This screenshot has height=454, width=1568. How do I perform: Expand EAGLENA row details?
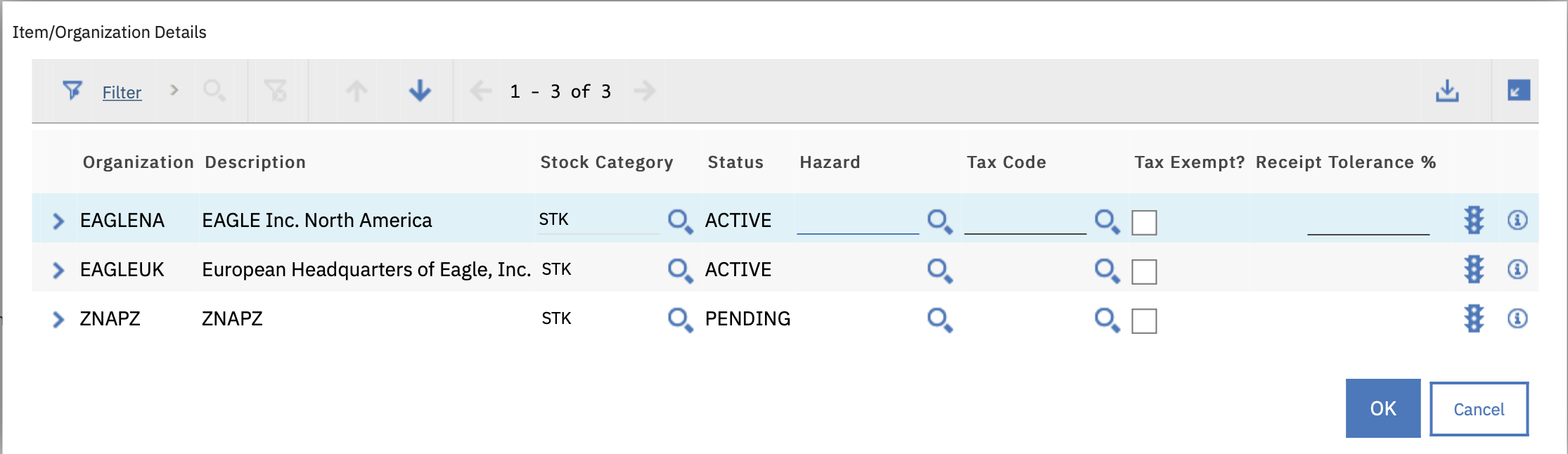(58, 221)
